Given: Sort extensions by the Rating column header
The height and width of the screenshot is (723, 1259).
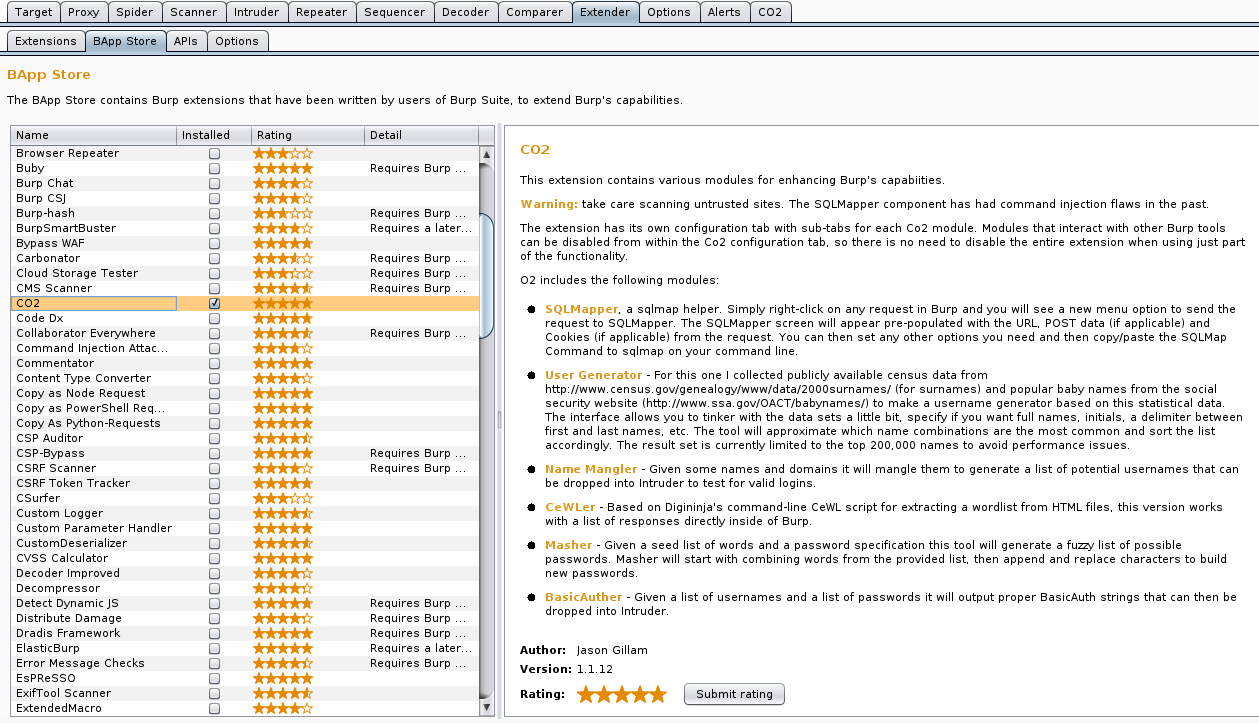Looking at the screenshot, I should 306,135.
